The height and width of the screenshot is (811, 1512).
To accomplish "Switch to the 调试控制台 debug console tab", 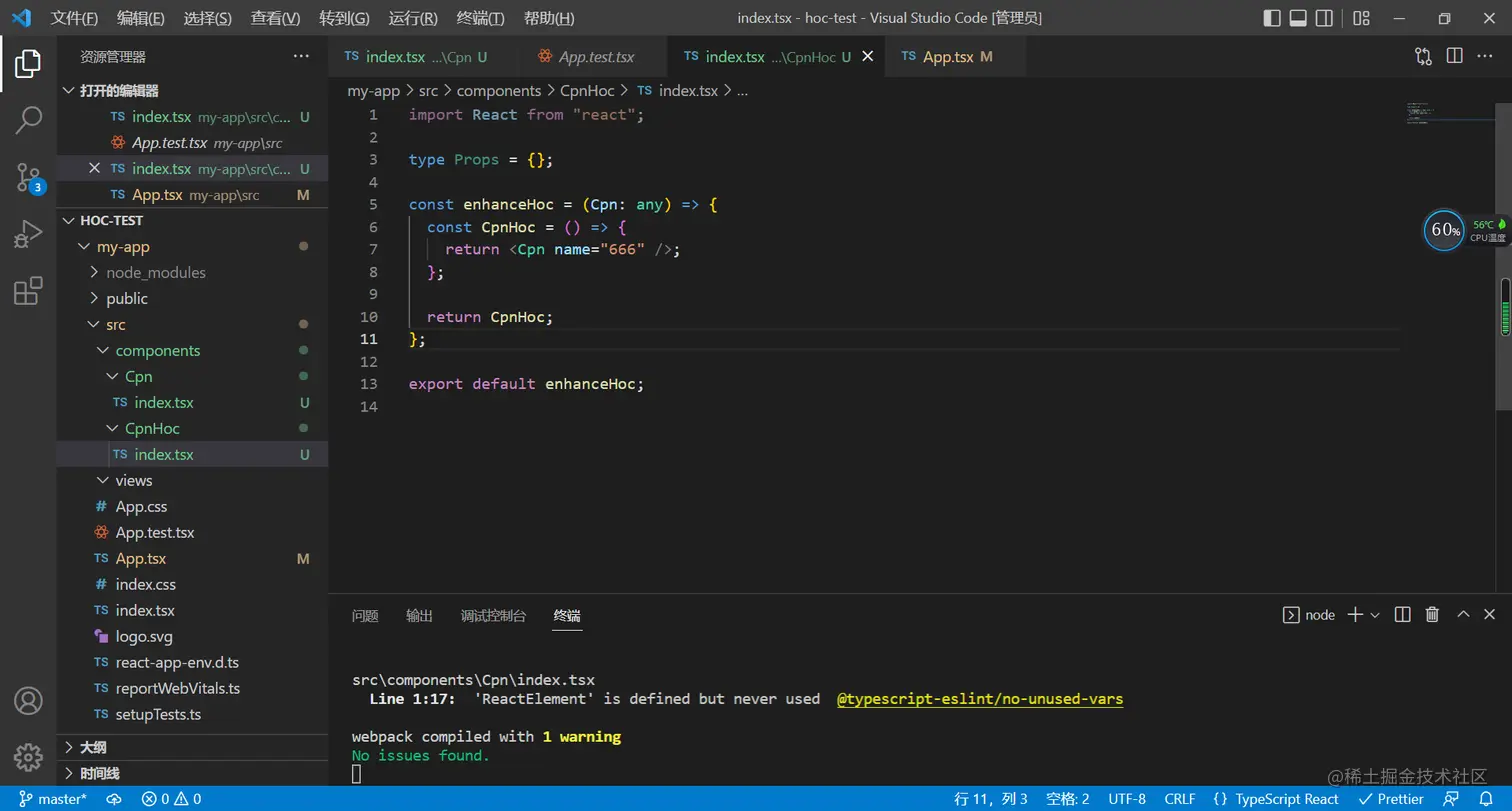I will (x=493, y=615).
